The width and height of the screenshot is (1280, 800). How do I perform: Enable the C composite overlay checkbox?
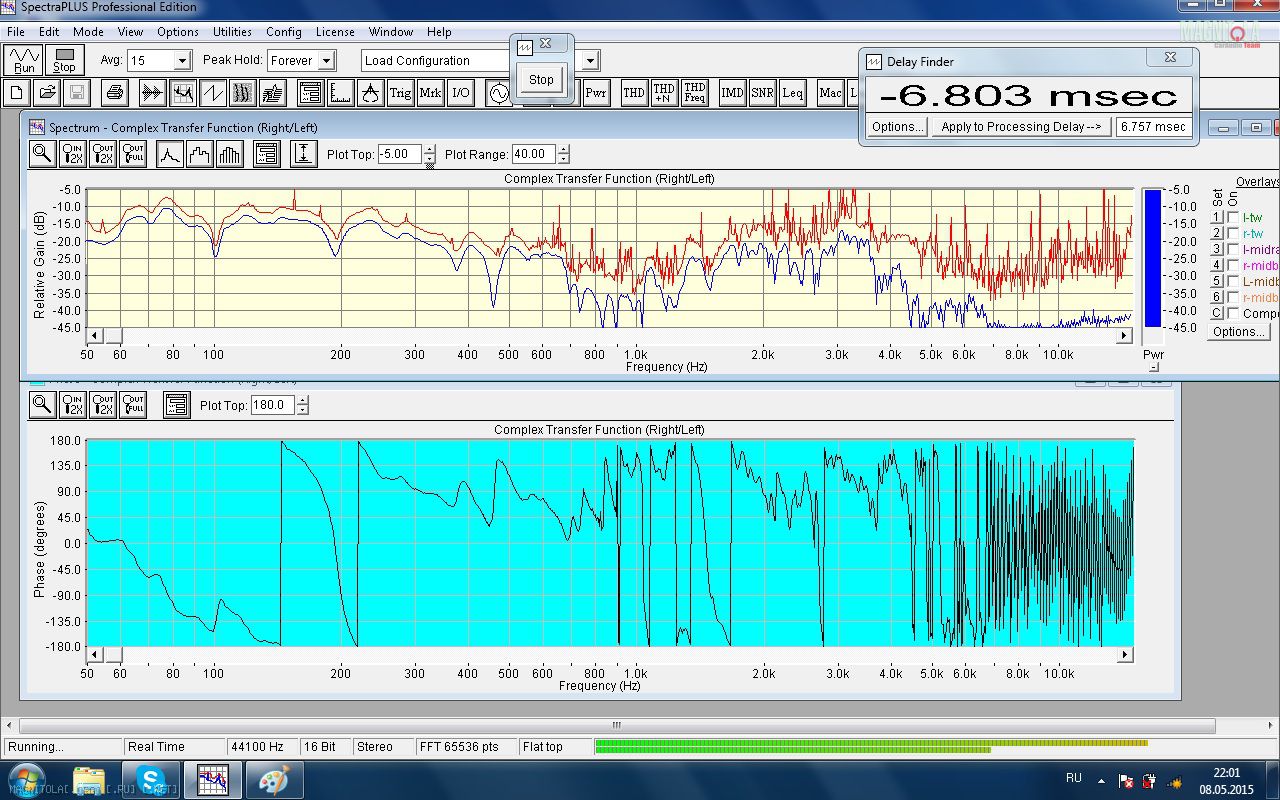(1233, 313)
